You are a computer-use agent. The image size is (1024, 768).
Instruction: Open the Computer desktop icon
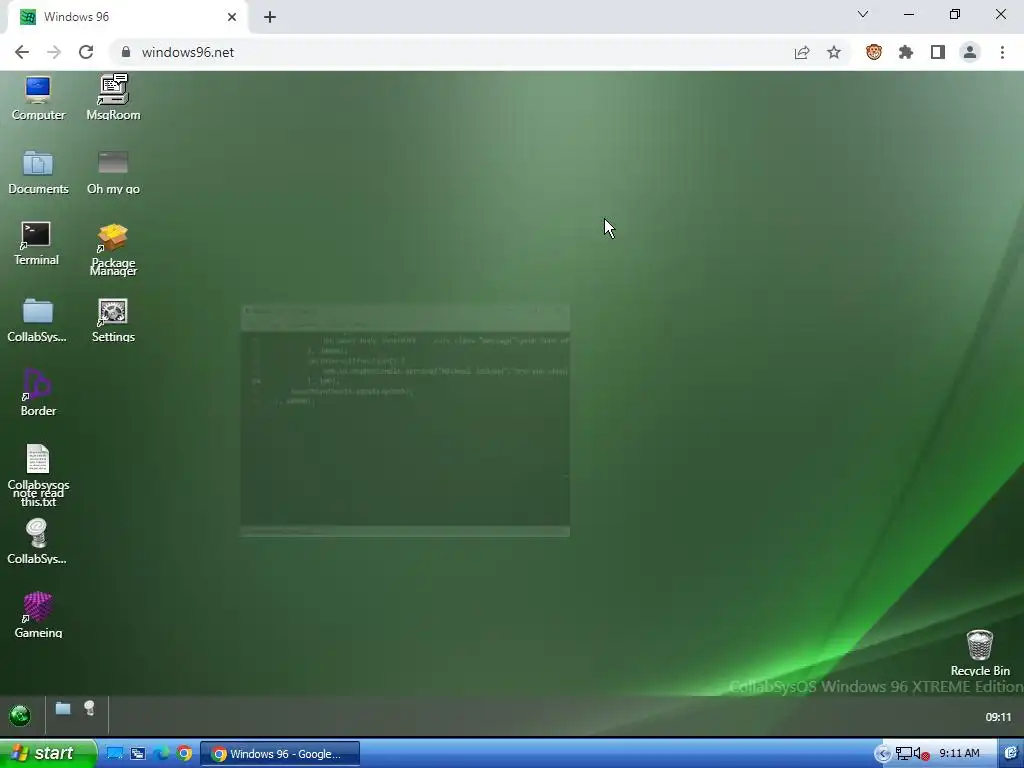[38, 98]
